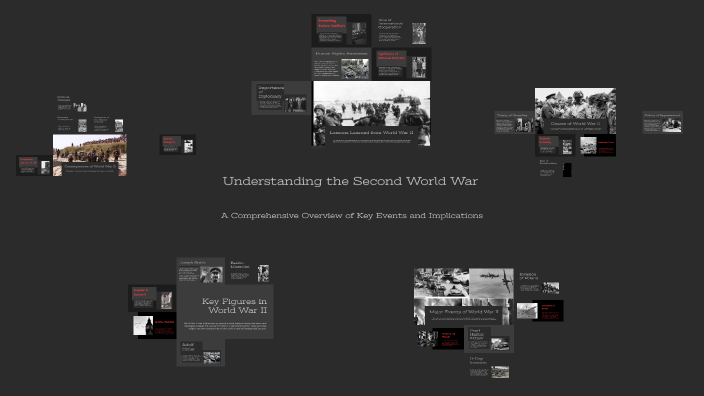Open the 'Benito Mussolini' slide
Image resolution: width=704 pixels, height=396 pixels.
(249, 271)
